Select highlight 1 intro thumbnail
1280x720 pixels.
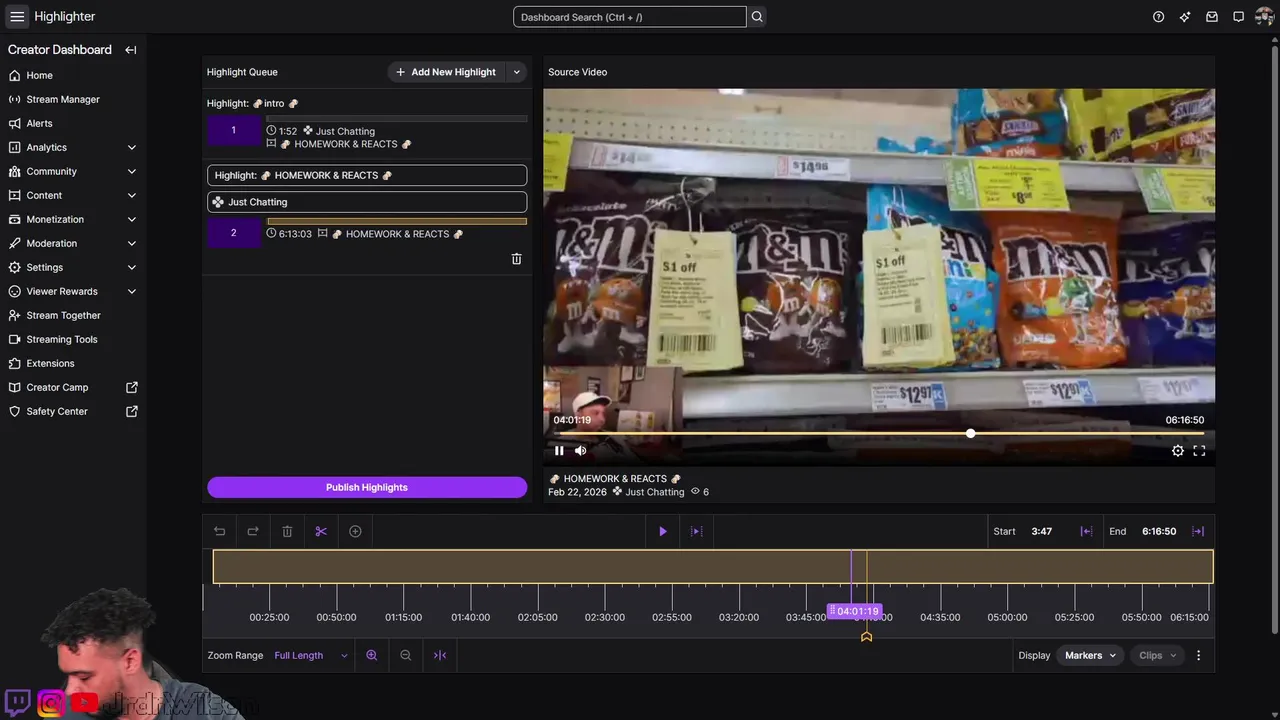point(234,131)
